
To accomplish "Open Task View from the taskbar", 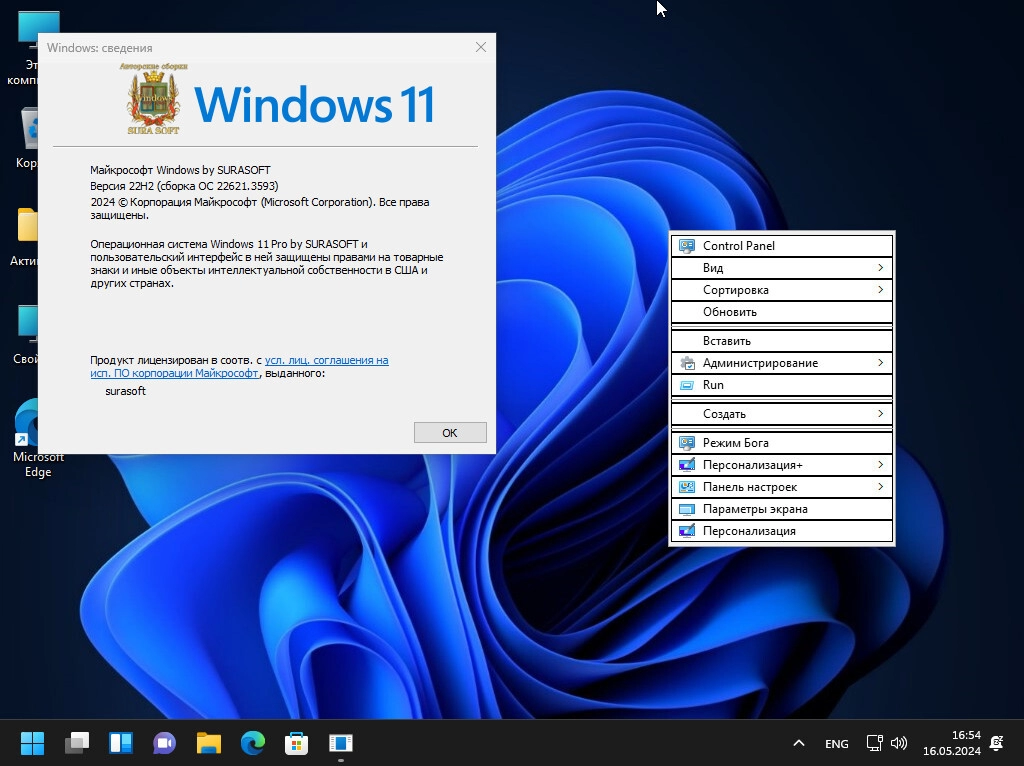I will pyautogui.click(x=77, y=743).
